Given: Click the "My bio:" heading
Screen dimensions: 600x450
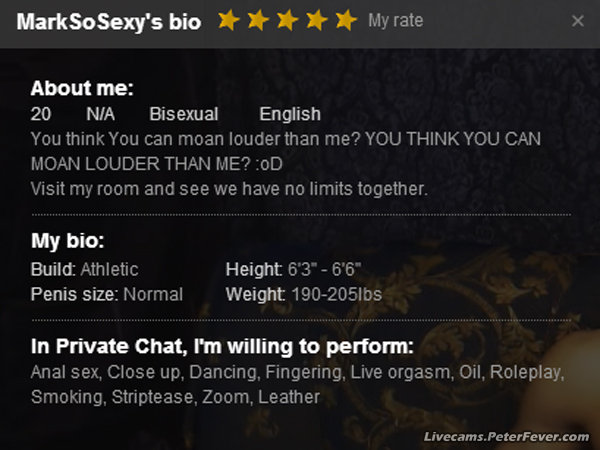Looking at the screenshot, I should 68,241.
